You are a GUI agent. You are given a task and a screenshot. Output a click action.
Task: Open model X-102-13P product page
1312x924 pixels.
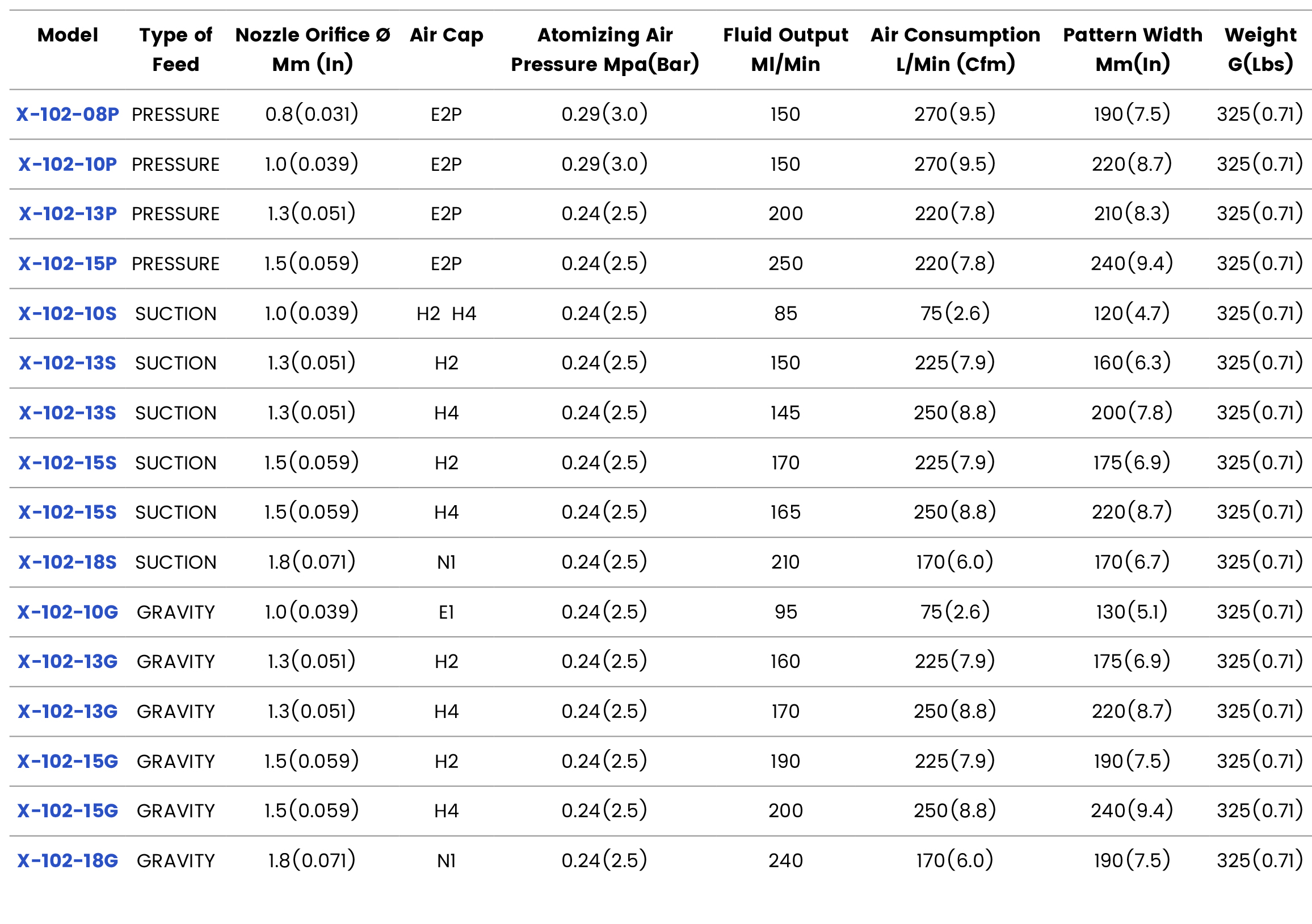68,214
